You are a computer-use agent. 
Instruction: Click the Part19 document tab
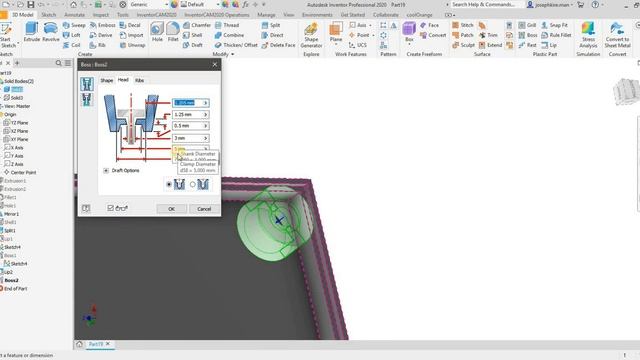(x=96, y=344)
